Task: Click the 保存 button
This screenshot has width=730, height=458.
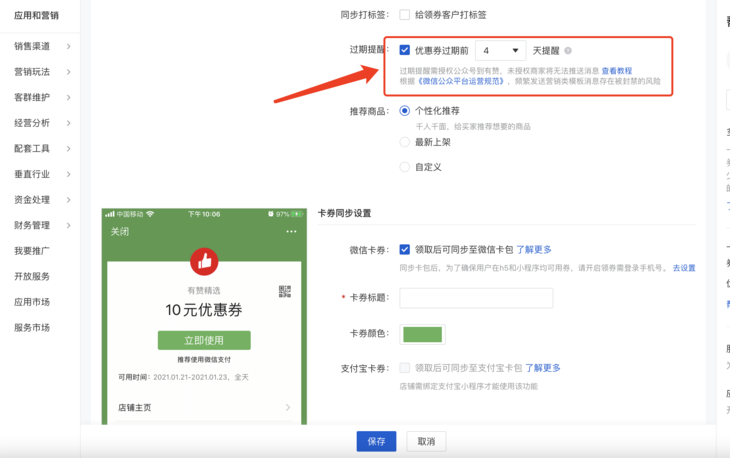Action: tap(376, 441)
